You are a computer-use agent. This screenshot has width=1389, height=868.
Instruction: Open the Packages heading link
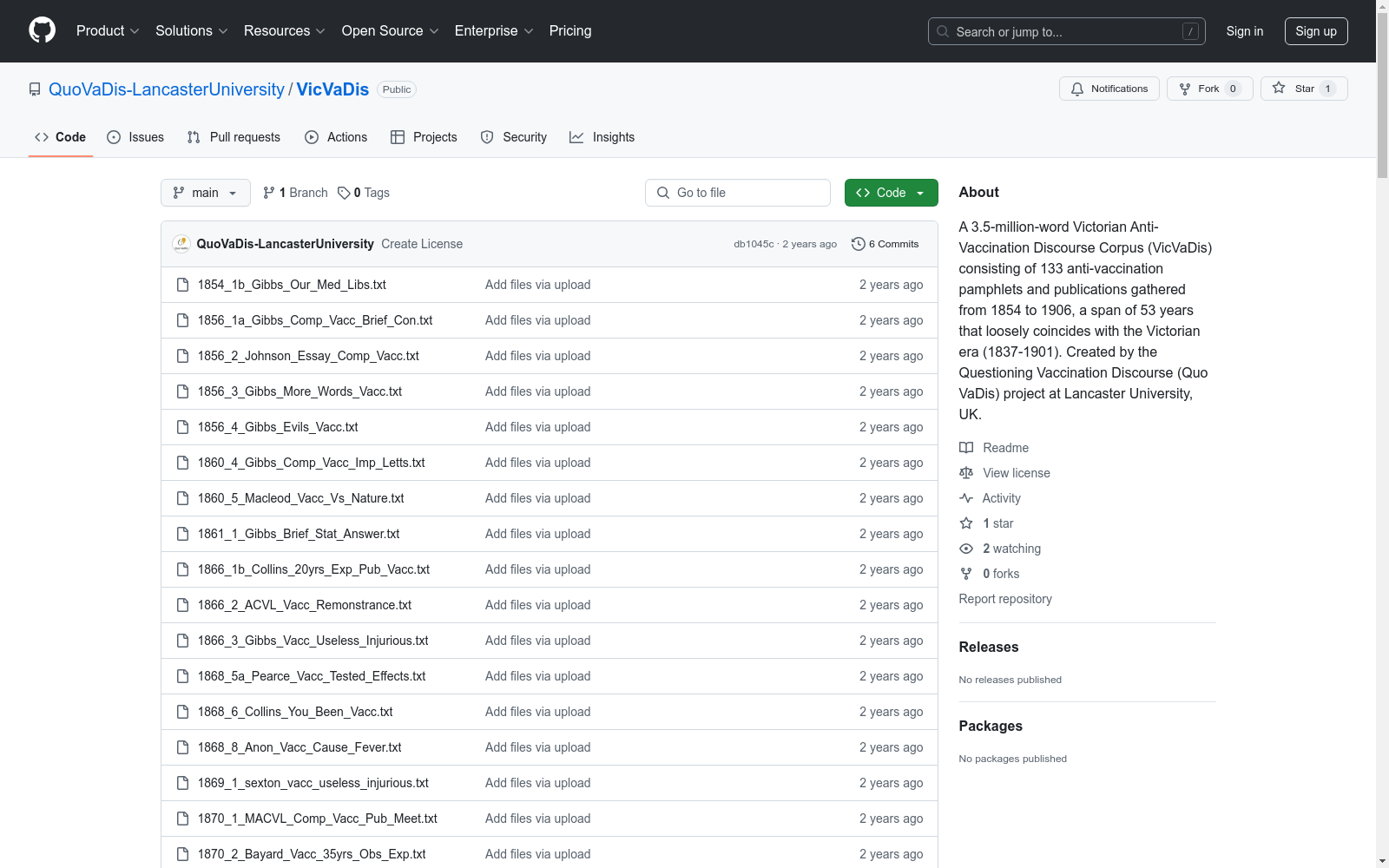[x=991, y=726]
